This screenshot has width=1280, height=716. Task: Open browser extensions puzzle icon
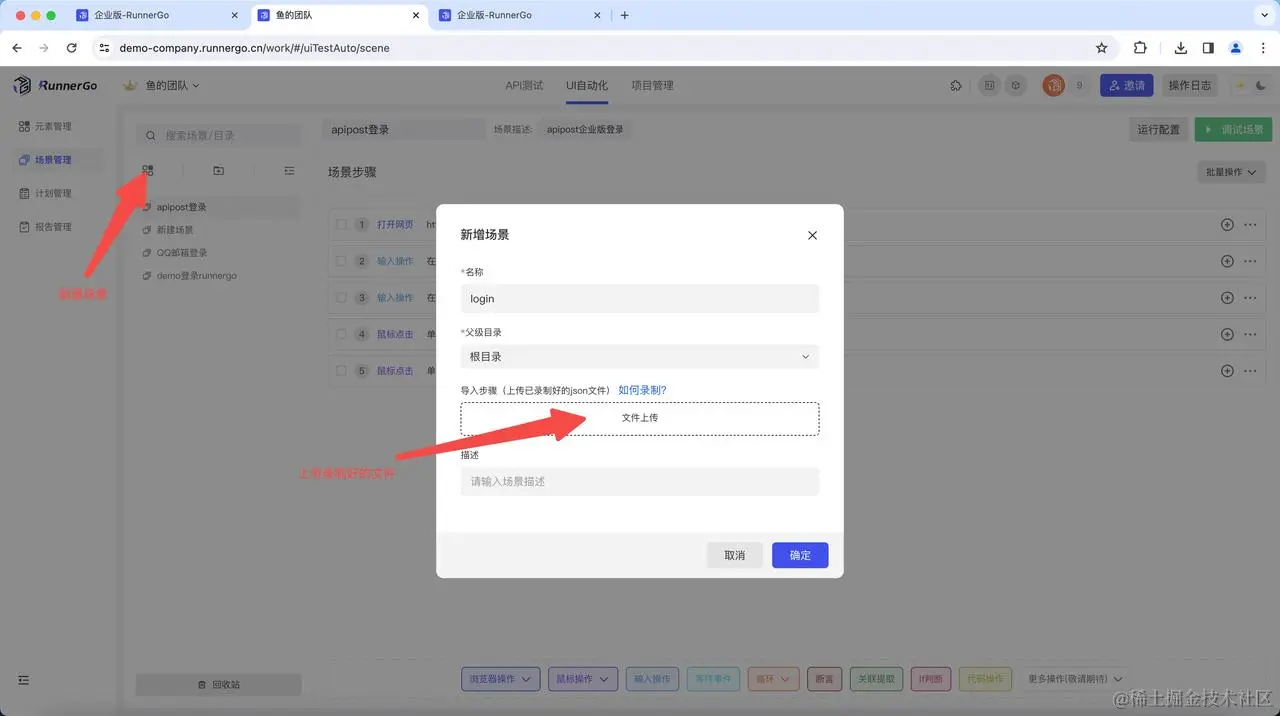coord(1140,47)
